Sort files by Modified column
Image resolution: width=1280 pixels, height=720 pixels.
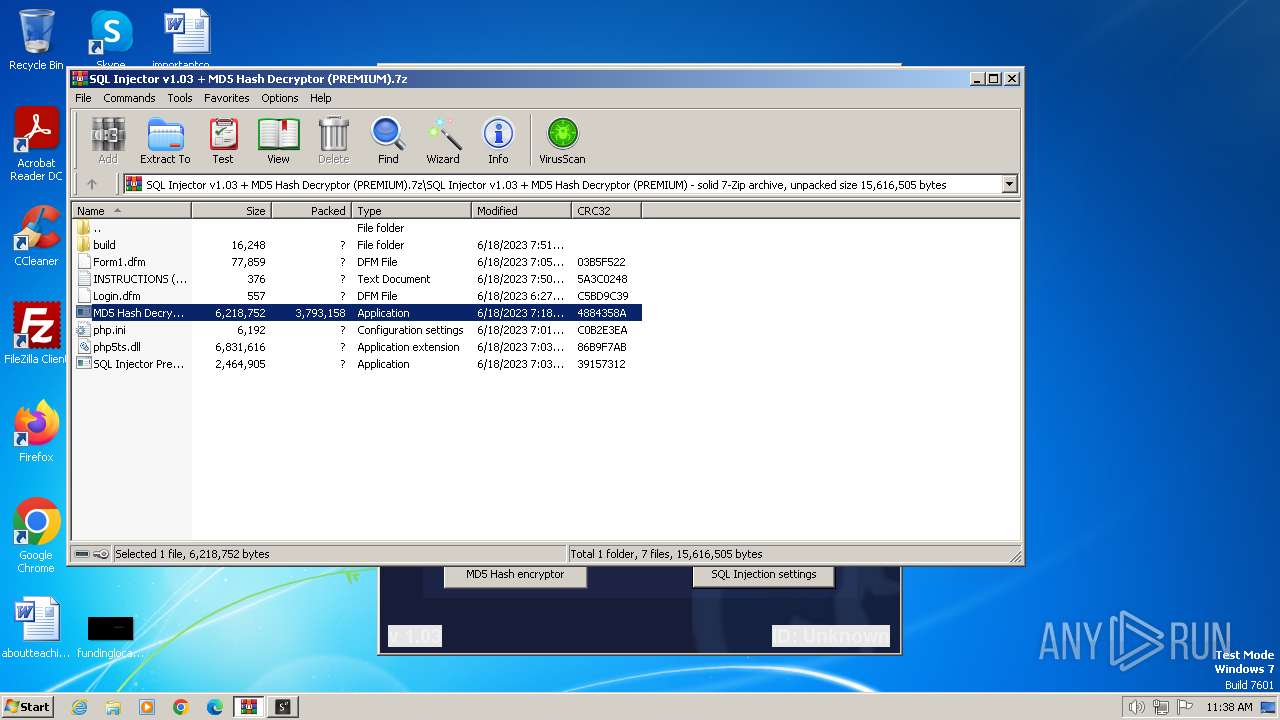(521, 211)
